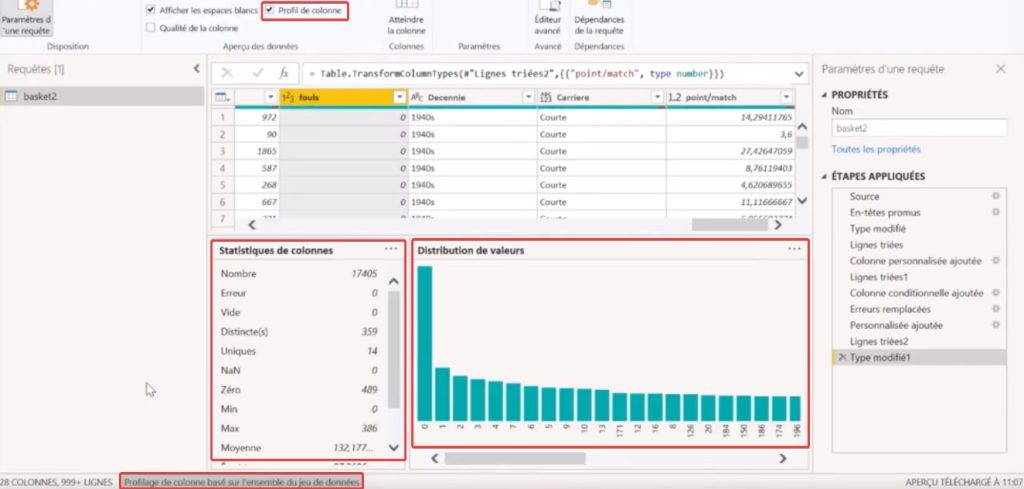
Task: Open the point/match column filter dropdown
Action: [x=786, y=97]
